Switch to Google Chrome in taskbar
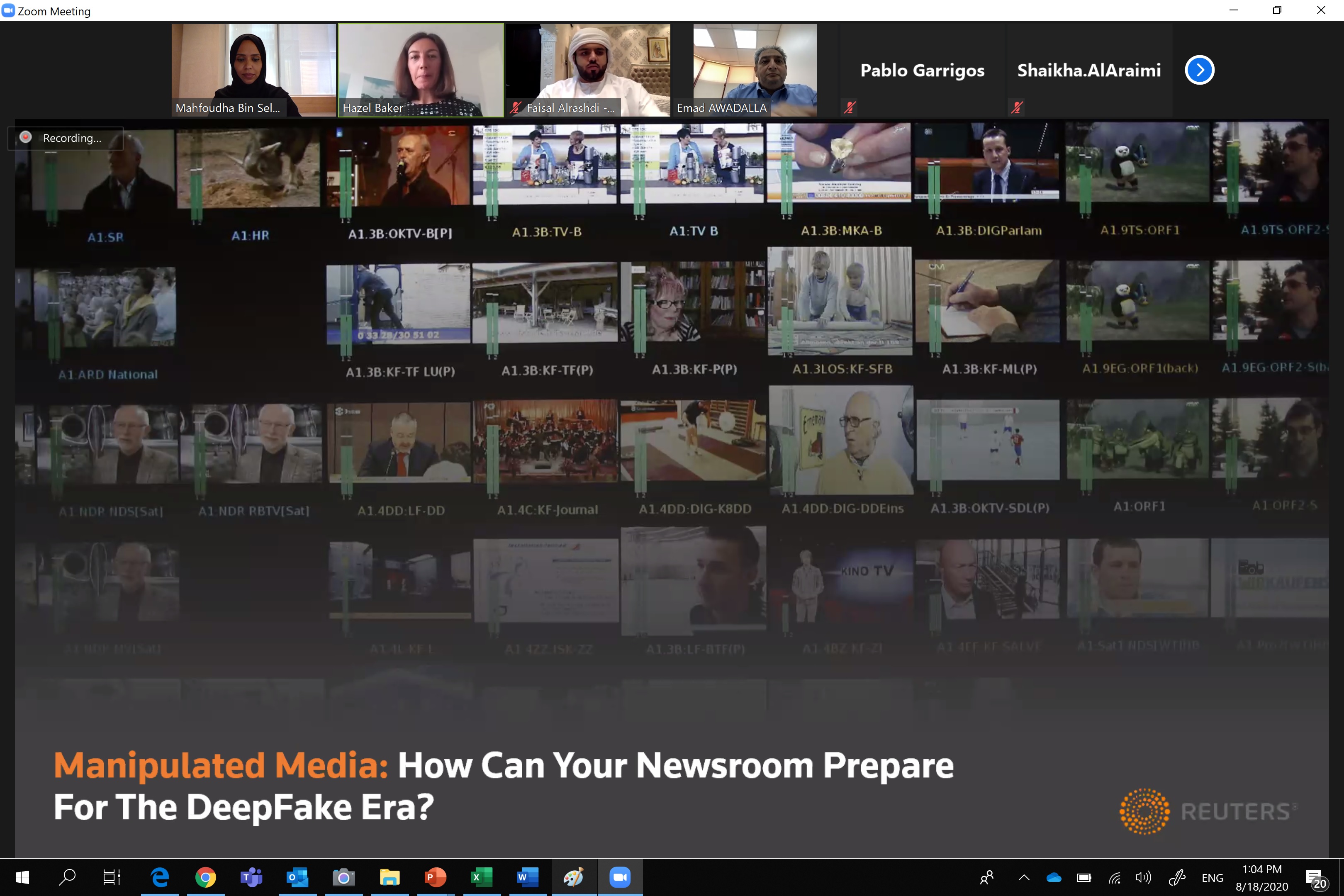Image resolution: width=1344 pixels, height=896 pixels. tap(205, 877)
